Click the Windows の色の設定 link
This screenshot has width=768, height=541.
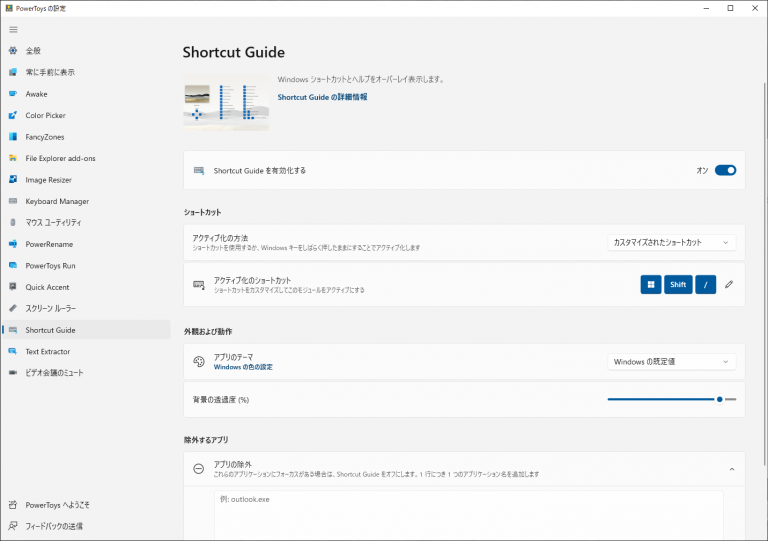[x=243, y=367]
